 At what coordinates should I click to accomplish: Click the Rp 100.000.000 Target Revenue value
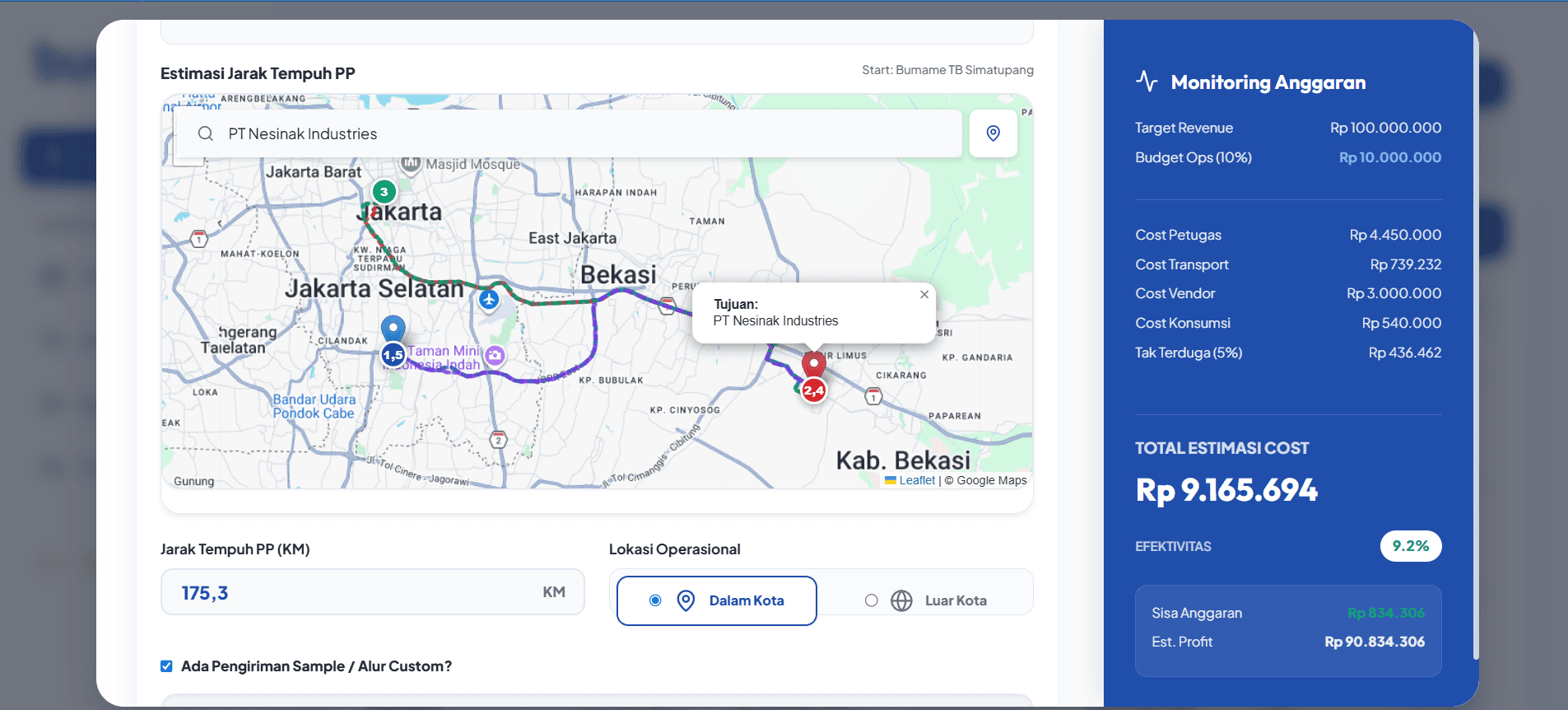point(1385,128)
